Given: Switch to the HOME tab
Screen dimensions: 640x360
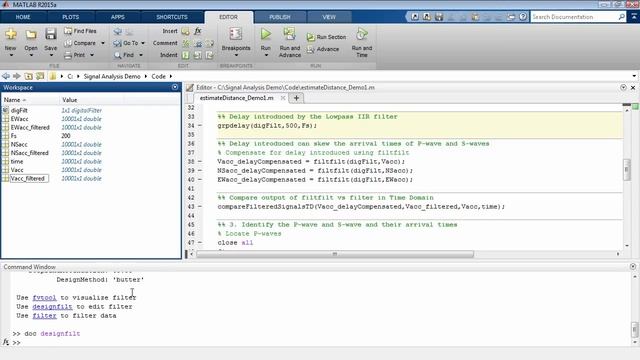Looking at the screenshot, I should pos(23,17).
